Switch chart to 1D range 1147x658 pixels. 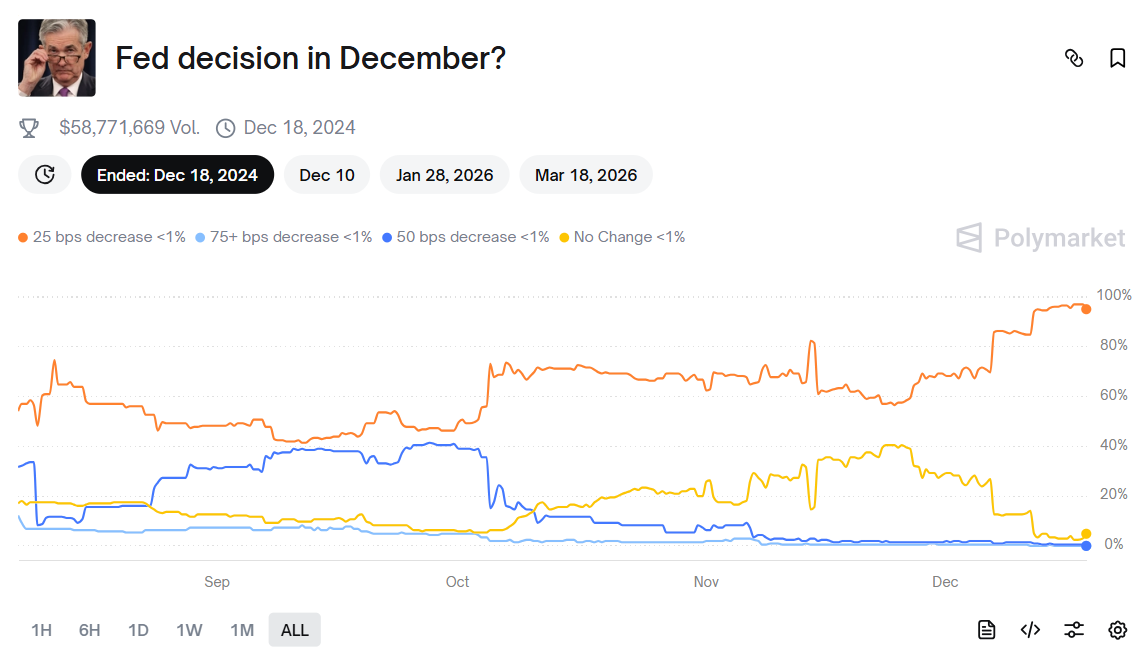click(x=138, y=630)
